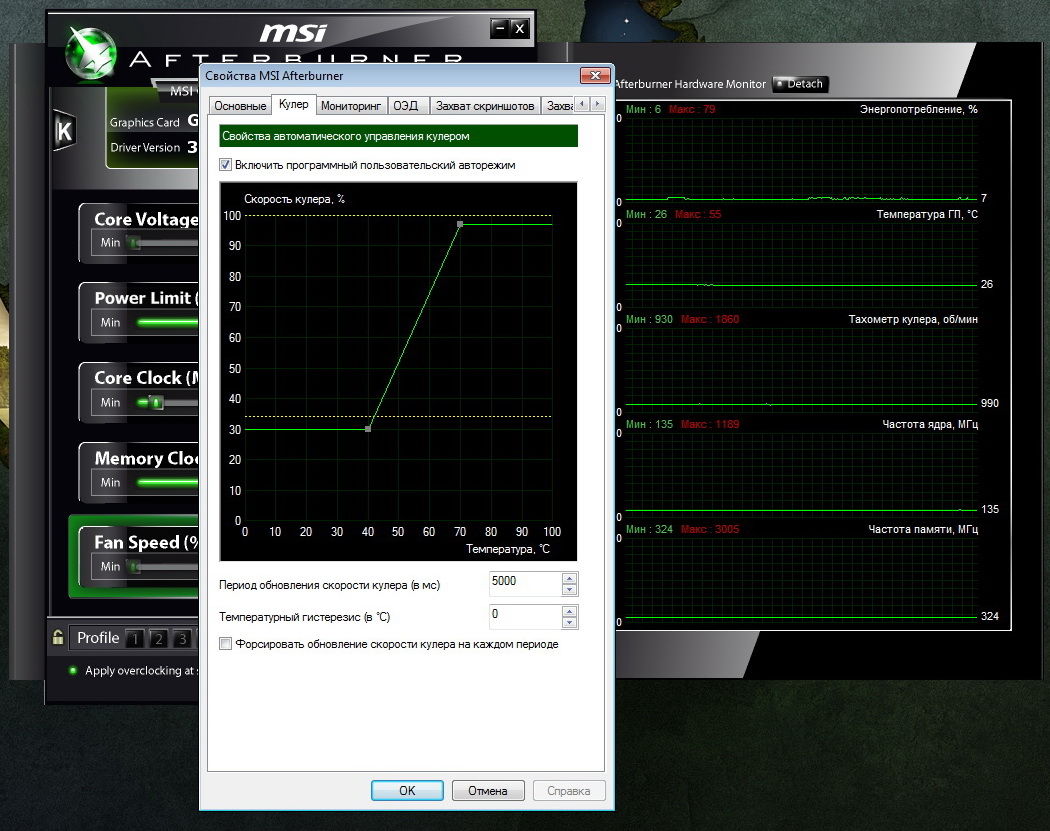Select Profile slot 1
Image resolution: width=1050 pixels, height=831 pixels.
coord(135,638)
